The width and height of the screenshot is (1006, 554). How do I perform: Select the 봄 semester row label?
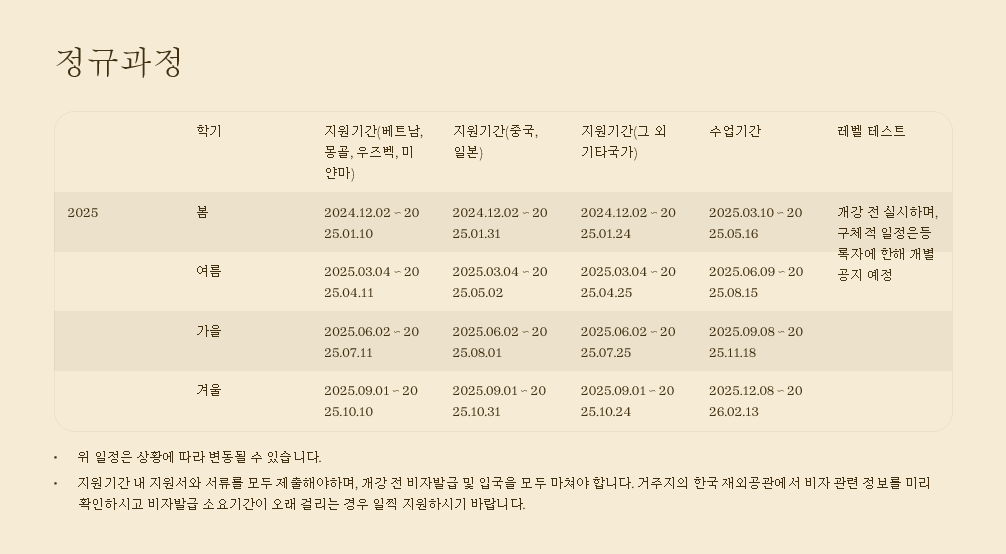click(202, 213)
